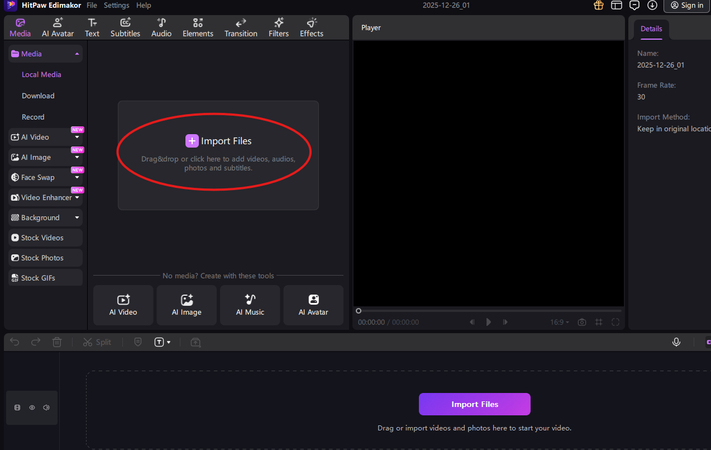Viewport: 711px width, 450px height.
Task: Open the Help menu
Action: (144, 5)
